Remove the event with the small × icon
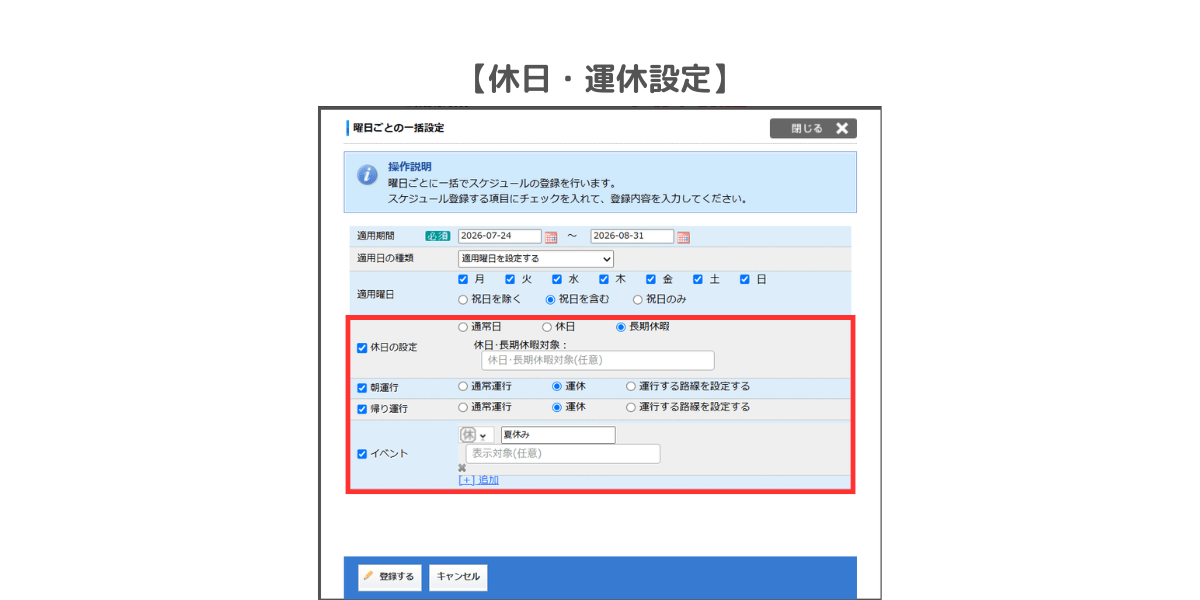This screenshot has height=600, width=1200. coord(462,468)
